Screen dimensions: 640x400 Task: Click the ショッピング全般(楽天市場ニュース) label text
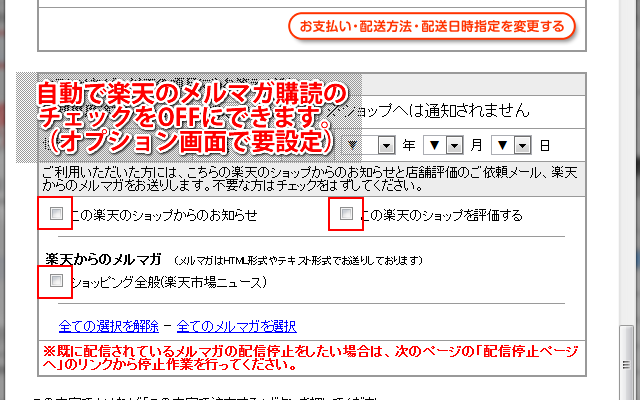[x=168, y=282]
